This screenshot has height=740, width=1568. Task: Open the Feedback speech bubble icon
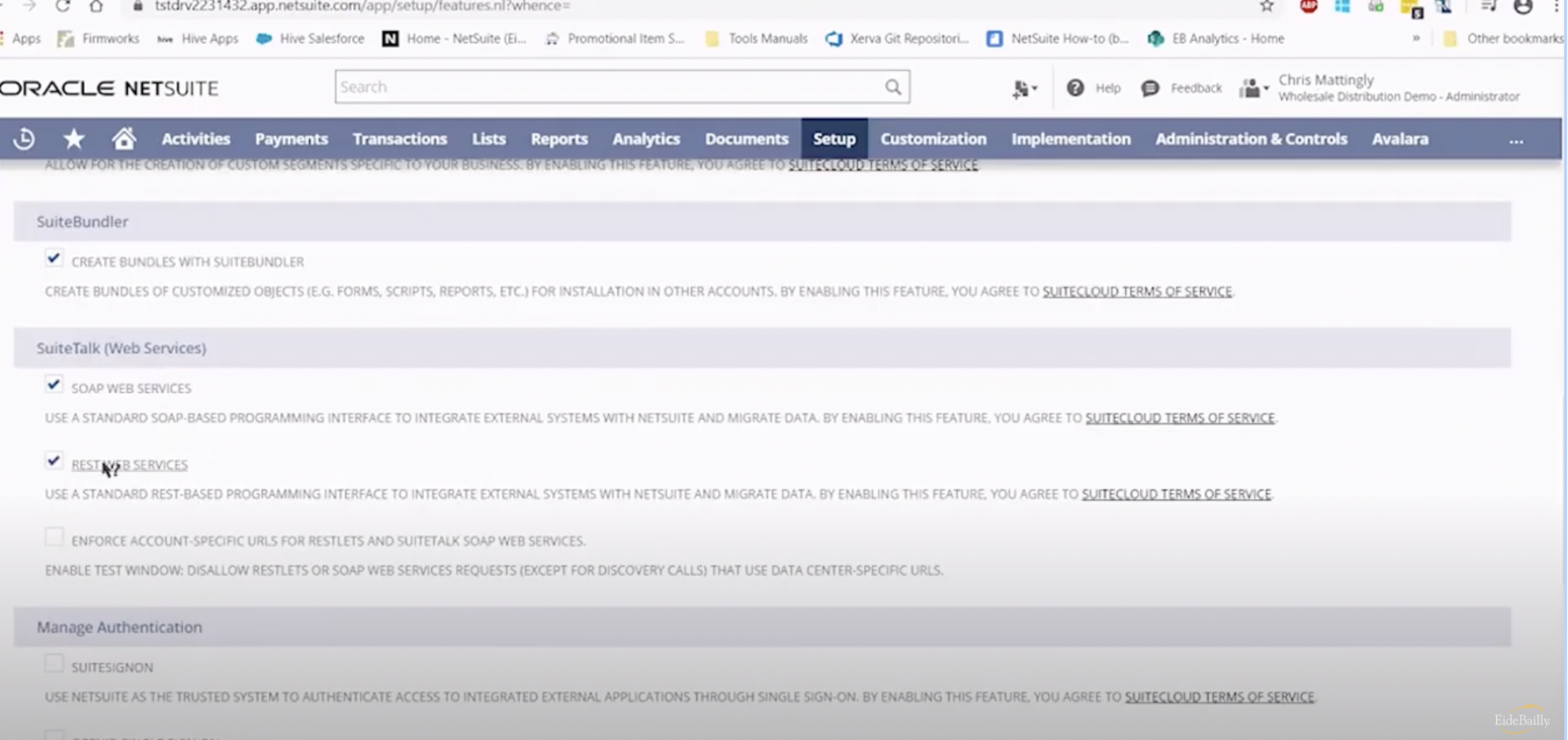click(1149, 88)
